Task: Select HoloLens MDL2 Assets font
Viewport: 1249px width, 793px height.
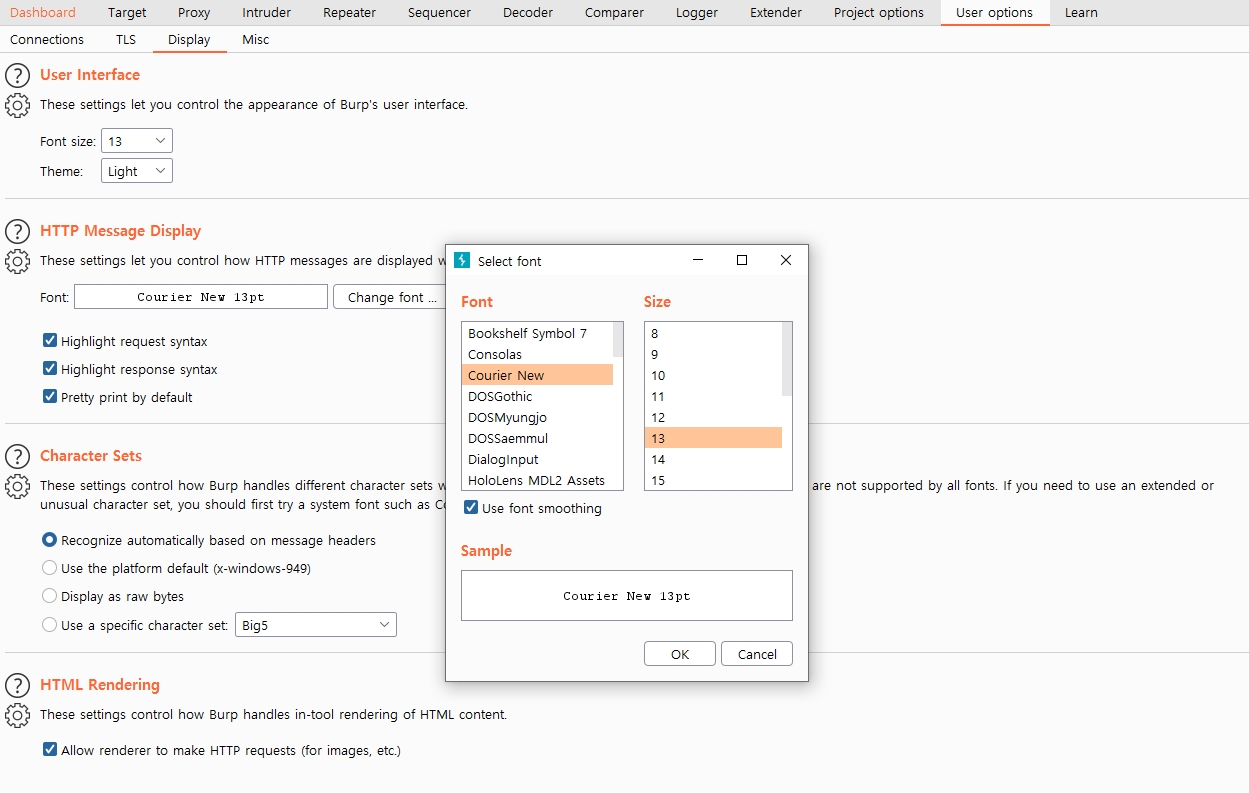Action: (537, 480)
